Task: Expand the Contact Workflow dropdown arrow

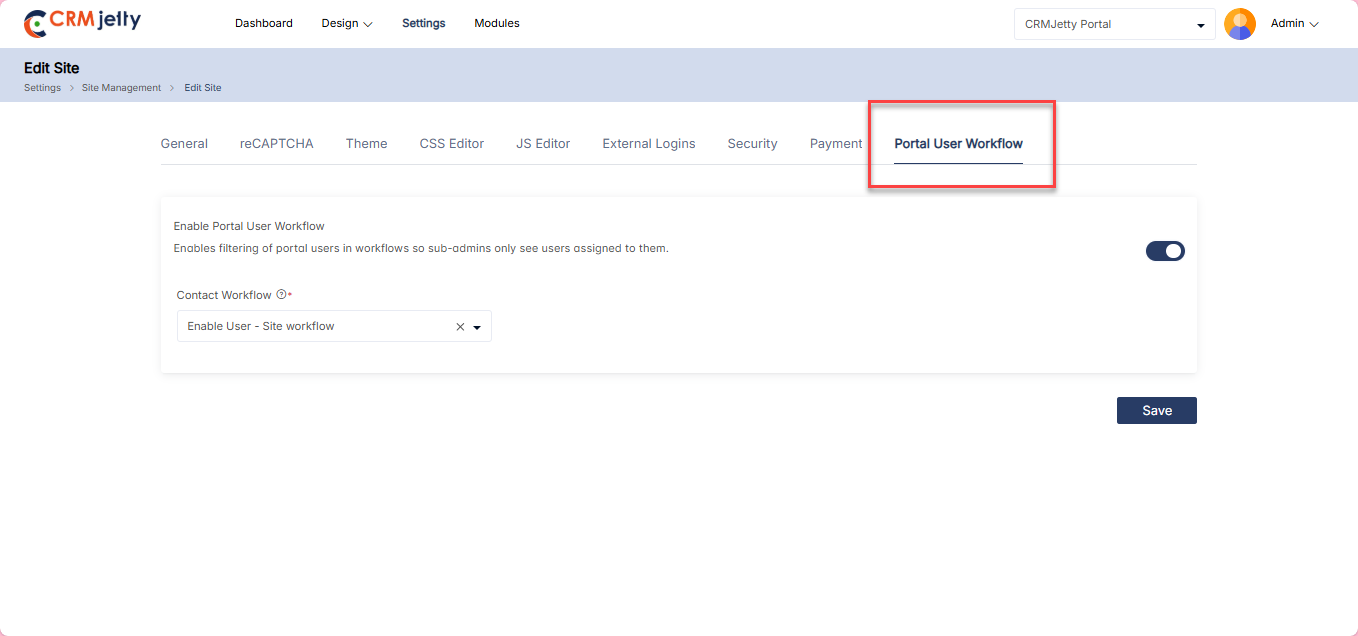Action: click(x=477, y=327)
